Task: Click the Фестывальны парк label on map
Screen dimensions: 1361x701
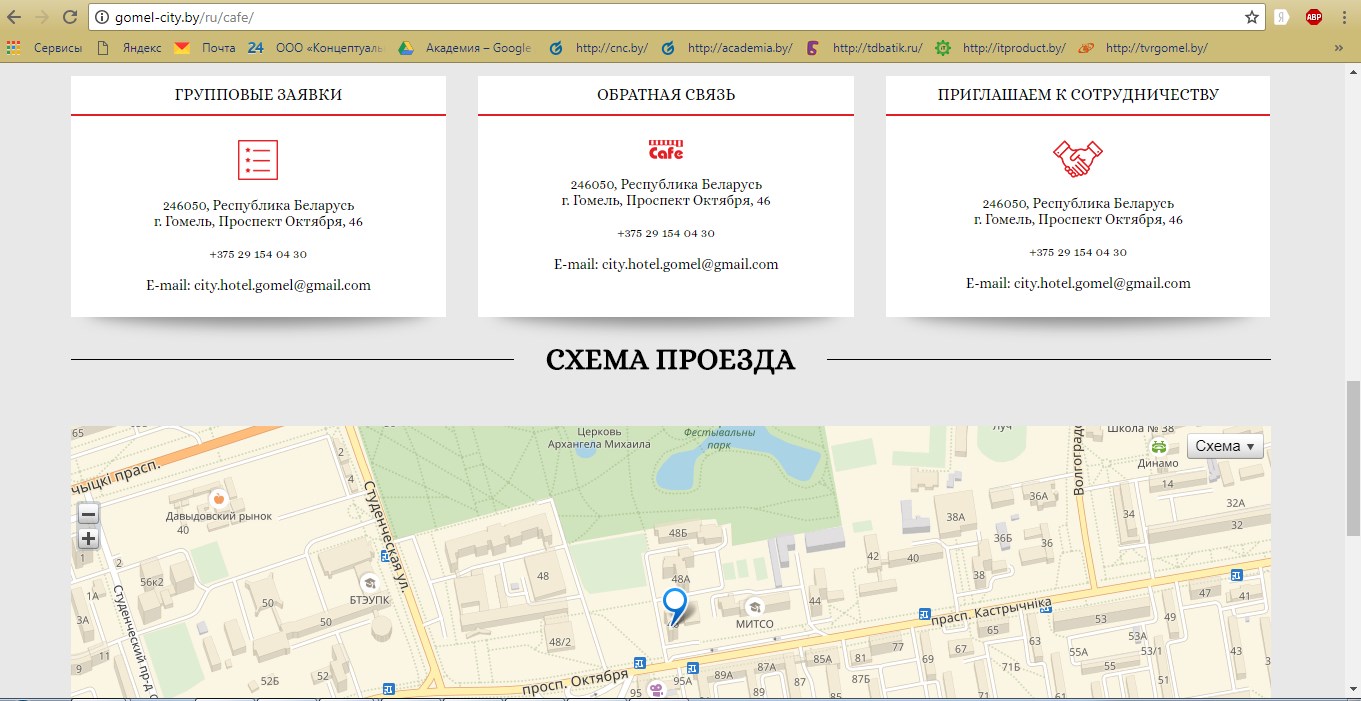Action: pyautogui.click(x=719, y=439)
